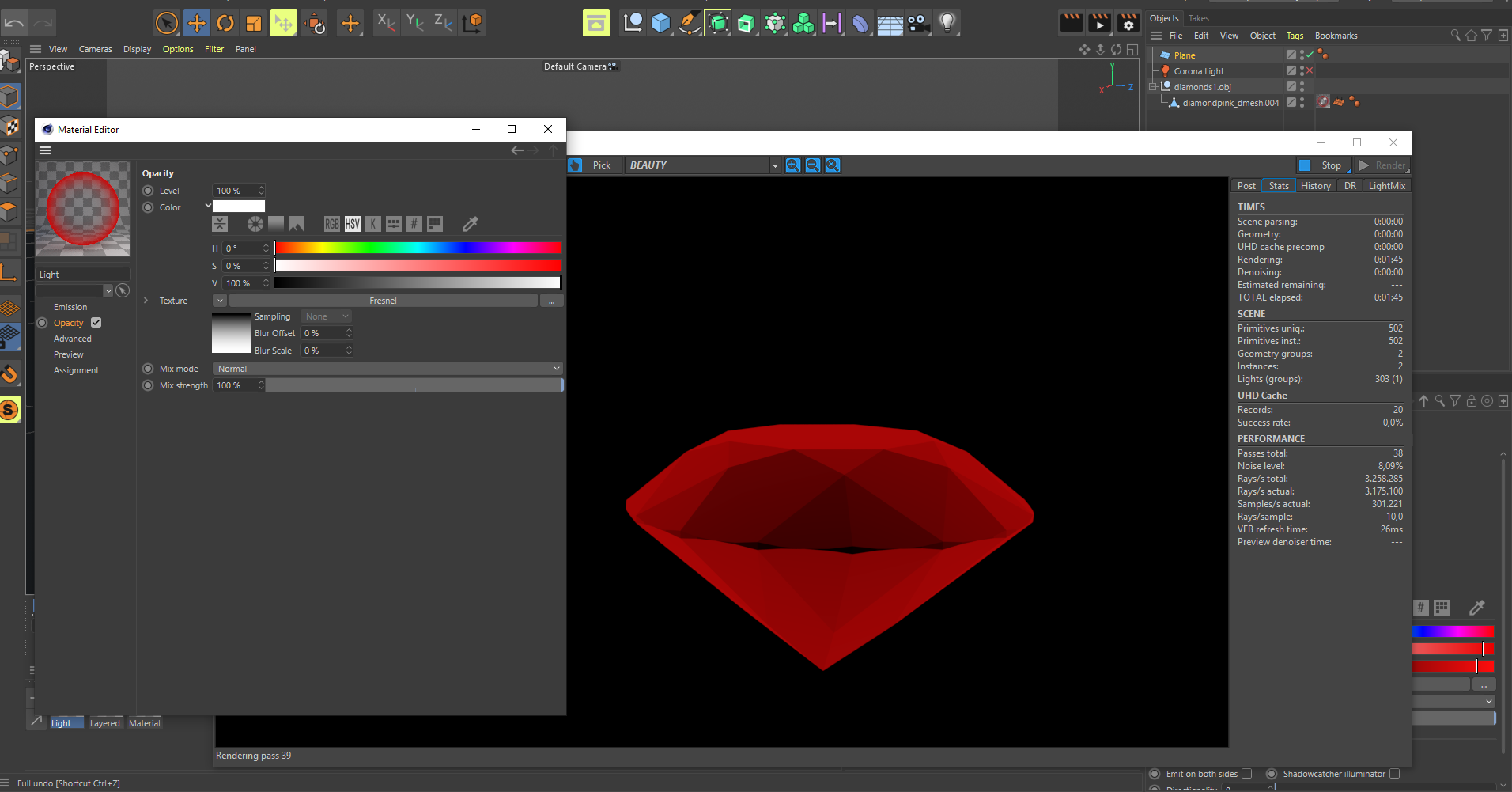Select the Live Selection tool

[167, 23]
